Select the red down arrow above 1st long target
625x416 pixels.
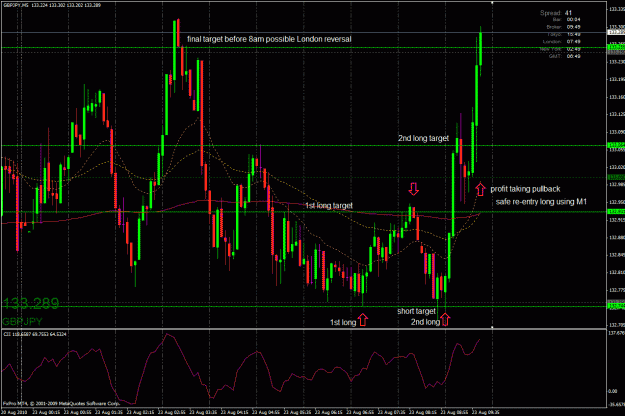click(x=414, y=188)
